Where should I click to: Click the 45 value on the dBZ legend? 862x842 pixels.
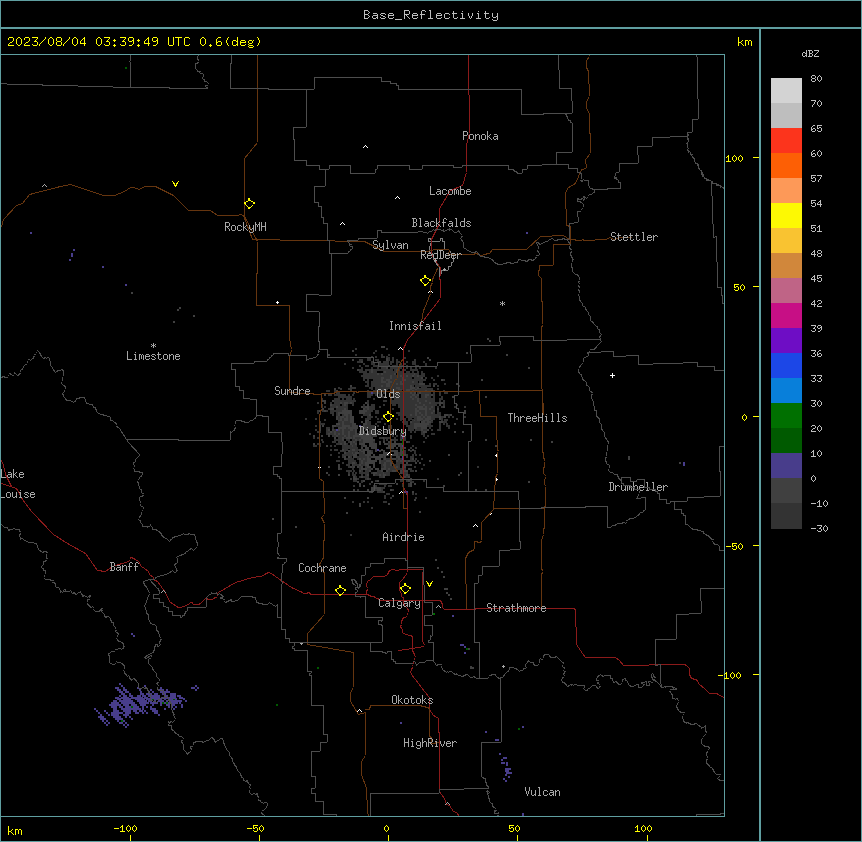click(x=816, y=279)
